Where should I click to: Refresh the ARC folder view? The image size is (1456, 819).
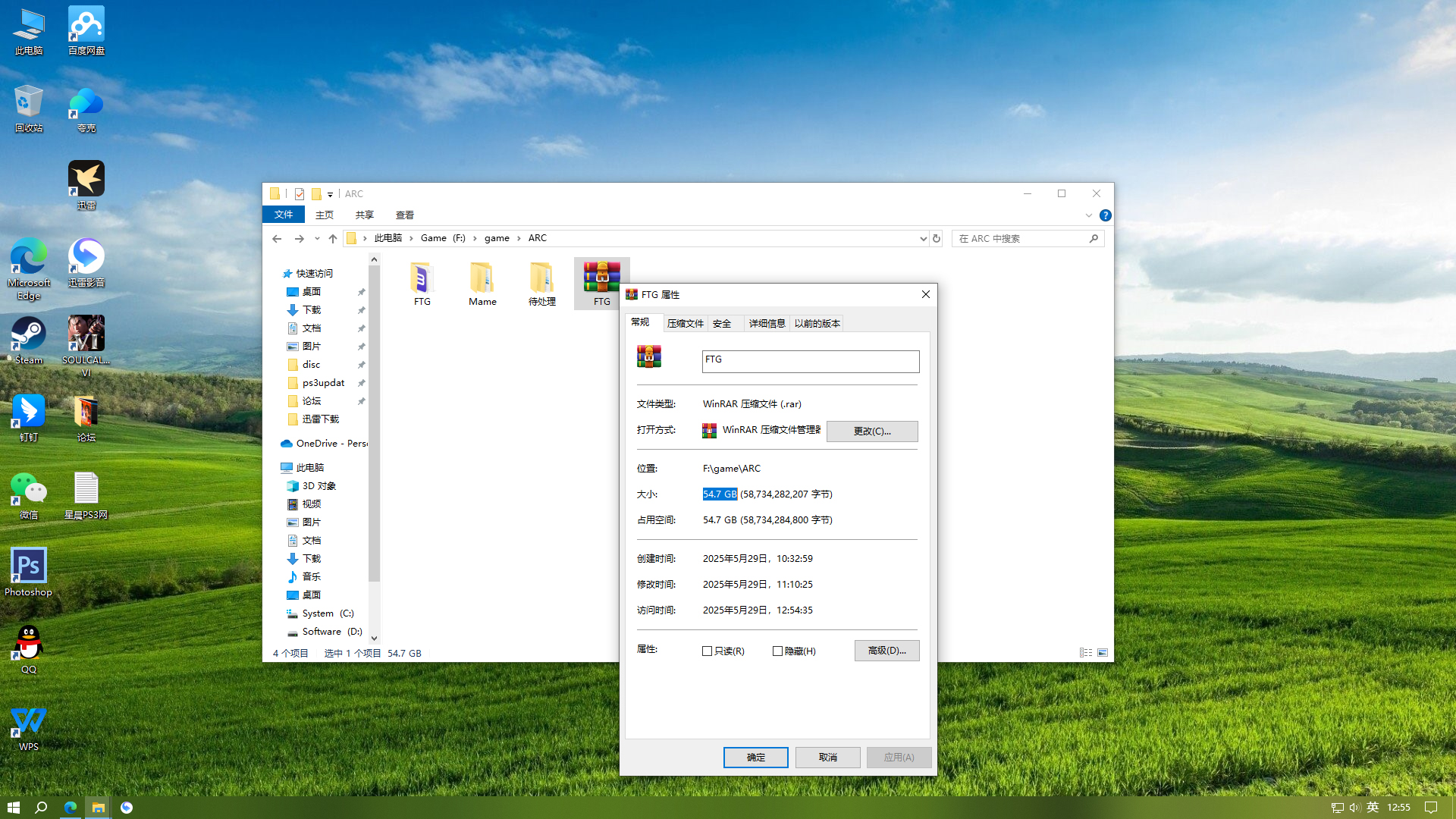[x=937, y=238]
